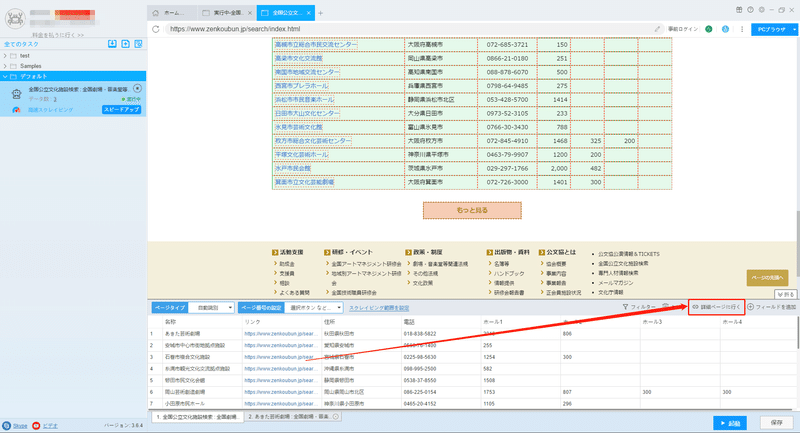Click the 名称 column header

pyautogui.click(x=170, y=322)
